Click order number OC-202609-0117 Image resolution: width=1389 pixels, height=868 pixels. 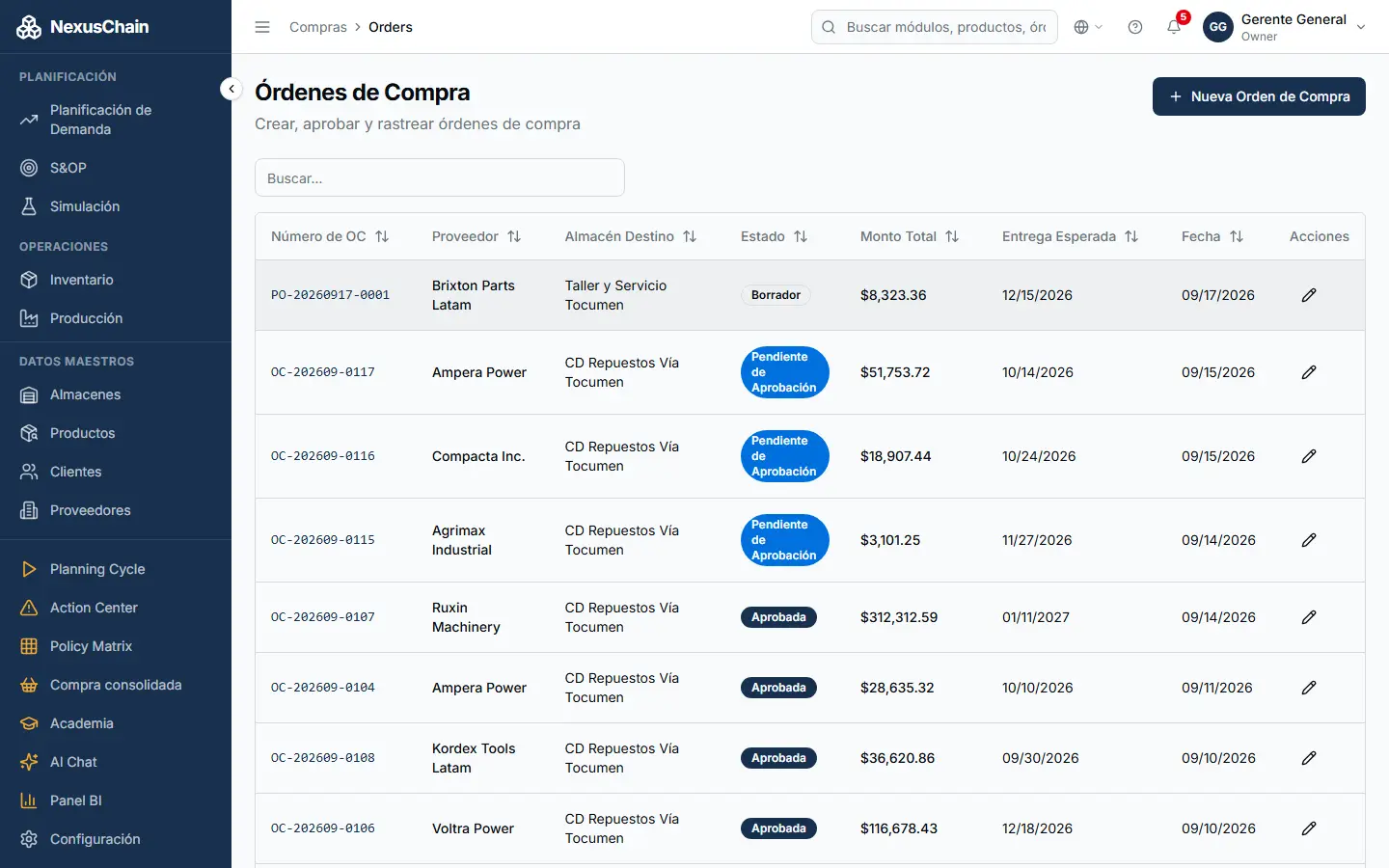coord(323,372)
